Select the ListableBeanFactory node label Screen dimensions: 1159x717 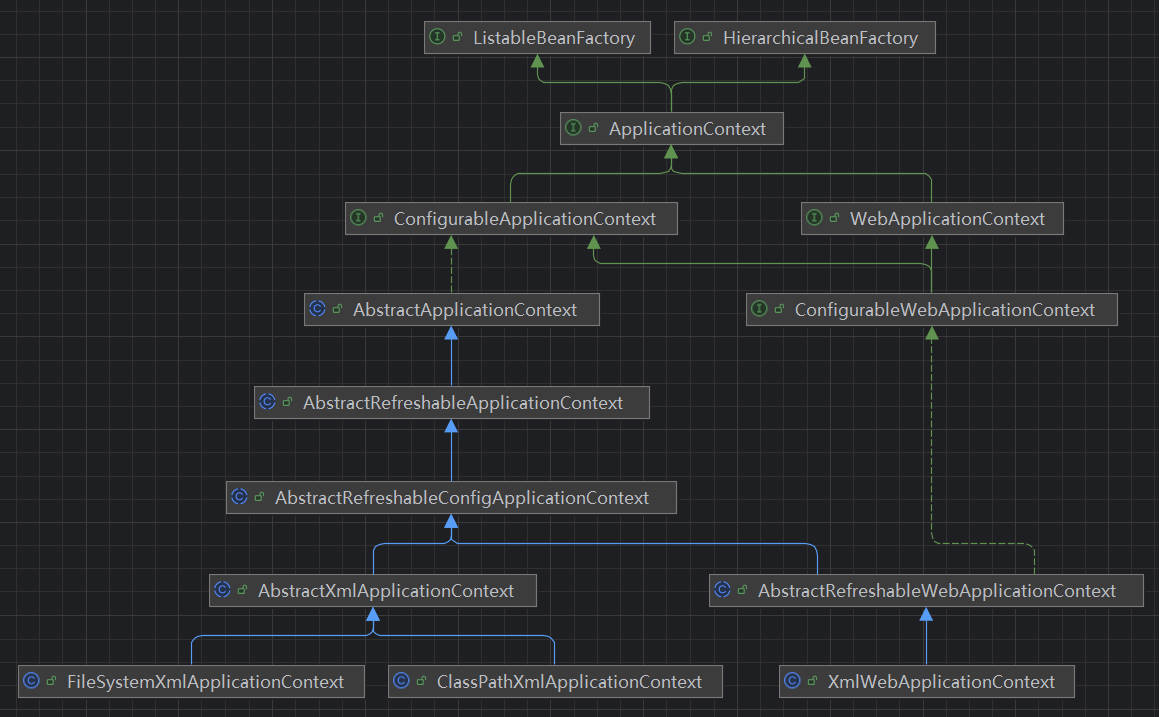click(x=553, y=38)
